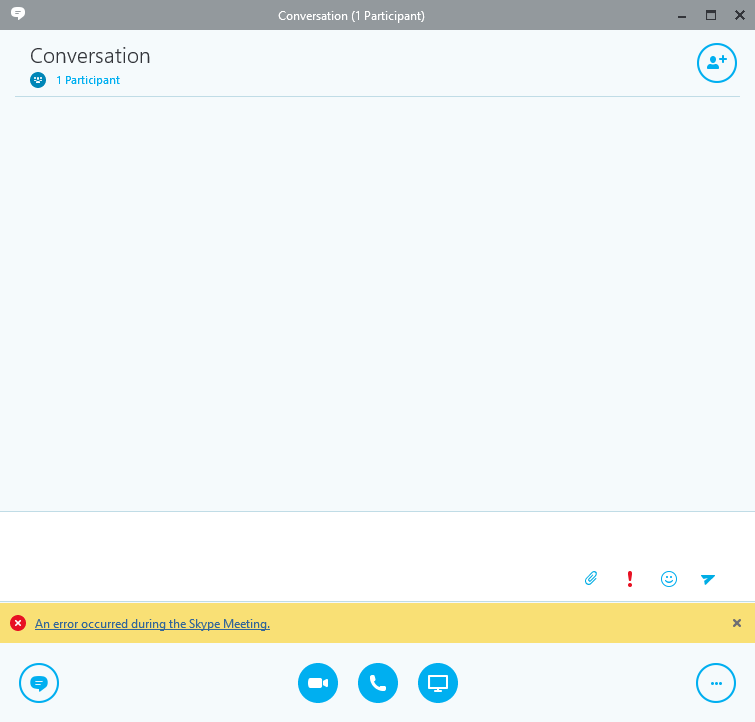Viewport: 755px width, 722px height.
Task: Click the conversation icon in the title bar
Action: (x=18, y=13)
